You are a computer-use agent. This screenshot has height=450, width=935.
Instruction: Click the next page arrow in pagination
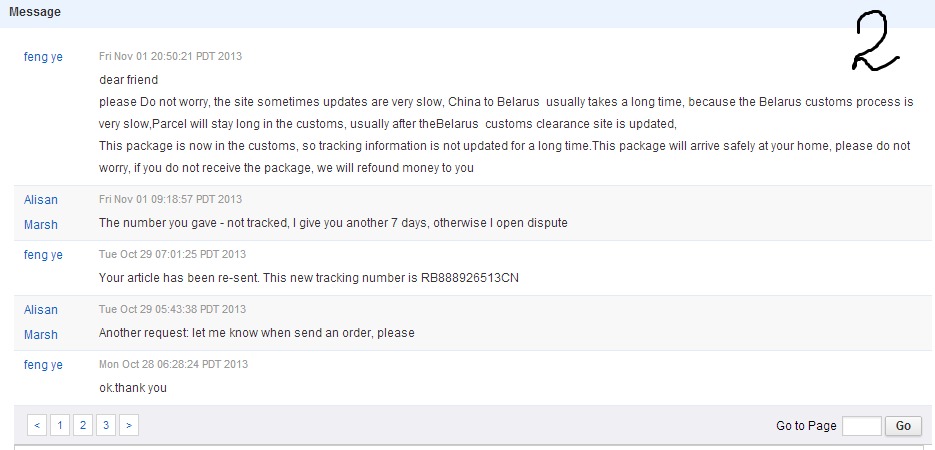128,426
